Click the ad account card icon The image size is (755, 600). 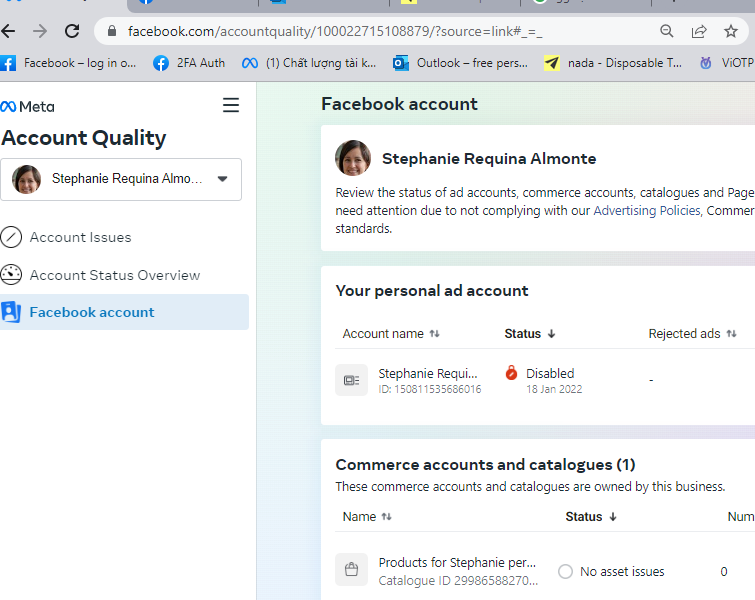click(351, 380)
